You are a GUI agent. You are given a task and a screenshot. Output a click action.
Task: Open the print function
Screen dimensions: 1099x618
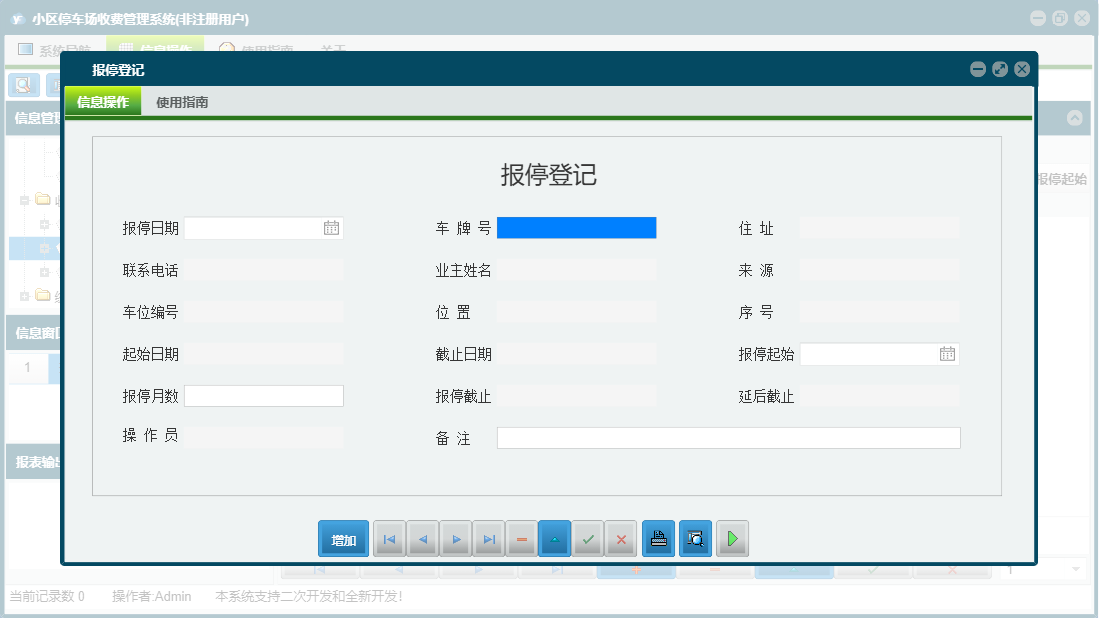tap(658, 538)
